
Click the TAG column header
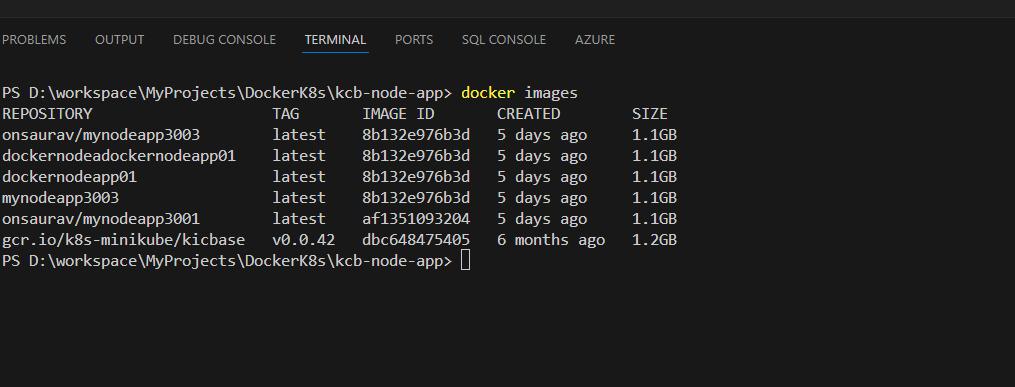[285, 114]
